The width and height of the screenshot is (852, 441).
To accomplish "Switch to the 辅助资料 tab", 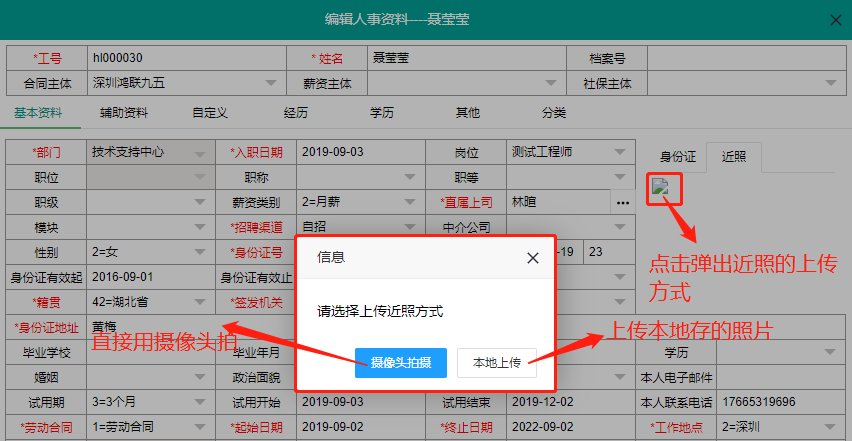I will pos(124,112).
